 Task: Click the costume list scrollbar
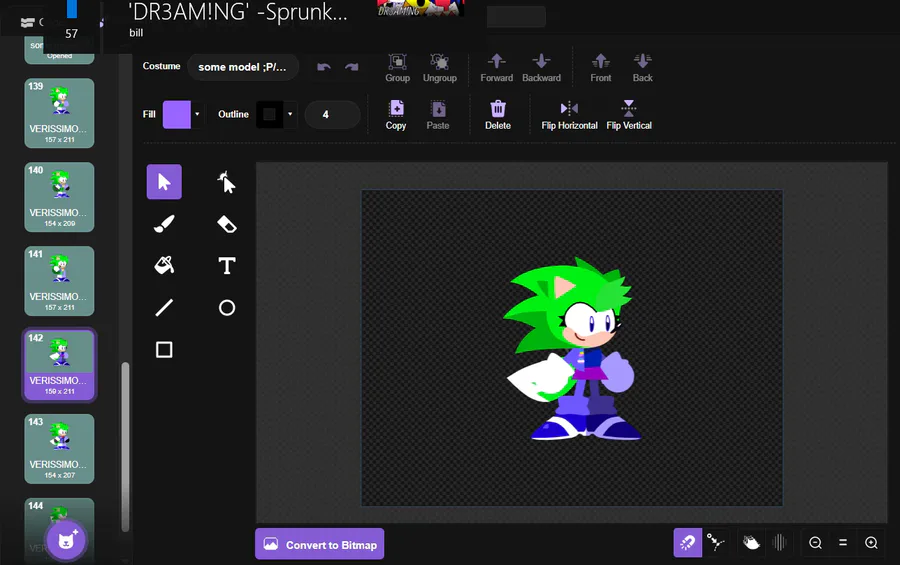125,447
